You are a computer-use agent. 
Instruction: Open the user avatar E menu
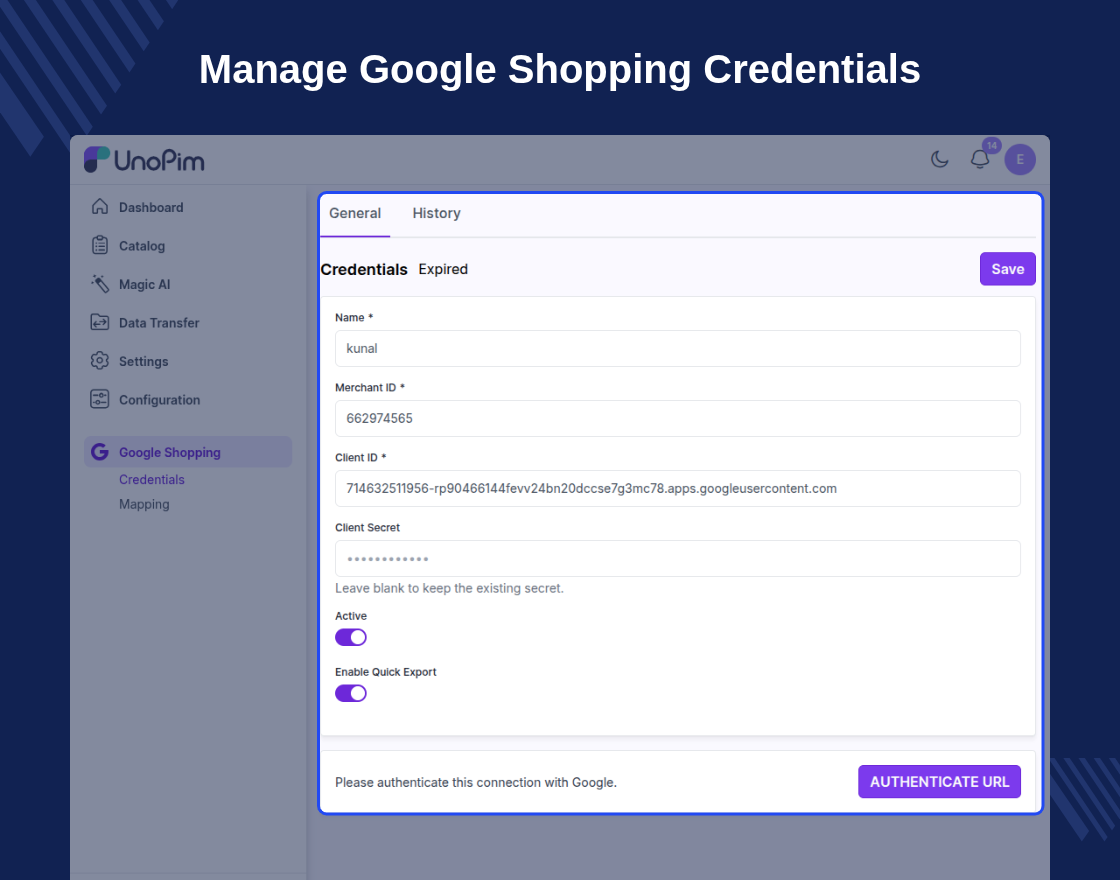tap(1020, 159)
